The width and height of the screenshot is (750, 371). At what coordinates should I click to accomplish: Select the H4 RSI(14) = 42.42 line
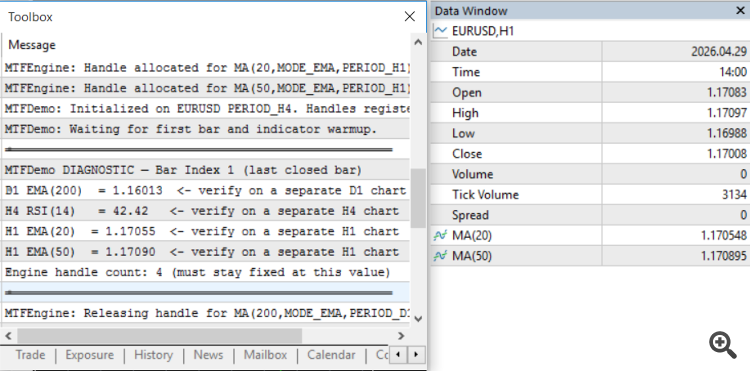(x=206, y=211)
